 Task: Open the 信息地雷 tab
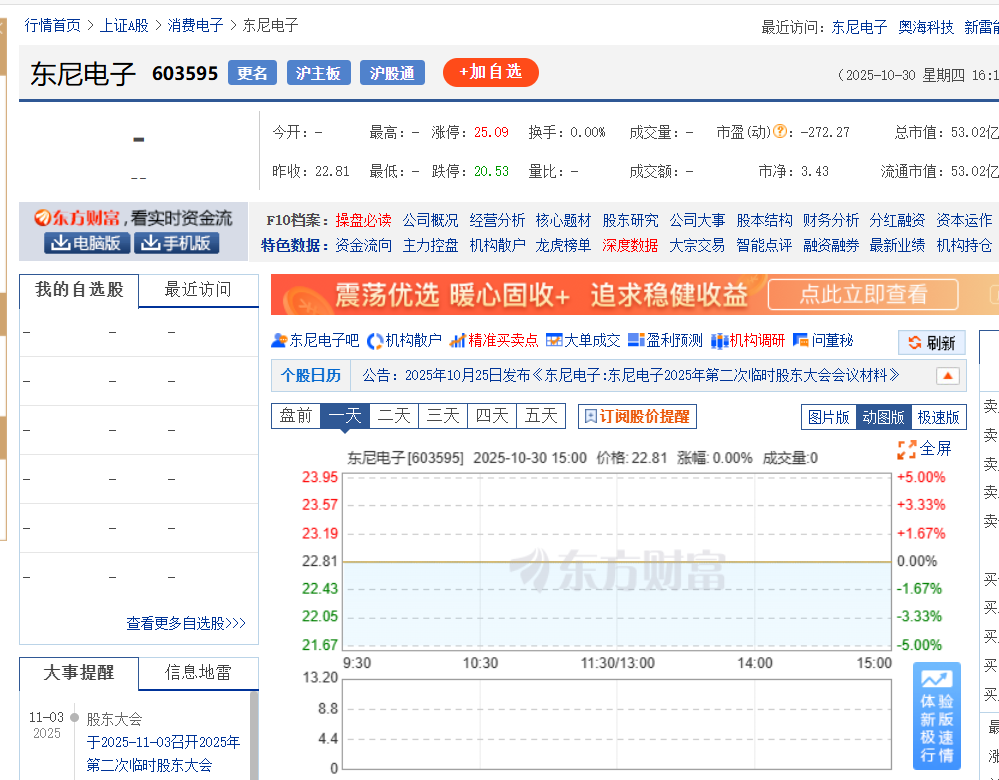point(198,673)
